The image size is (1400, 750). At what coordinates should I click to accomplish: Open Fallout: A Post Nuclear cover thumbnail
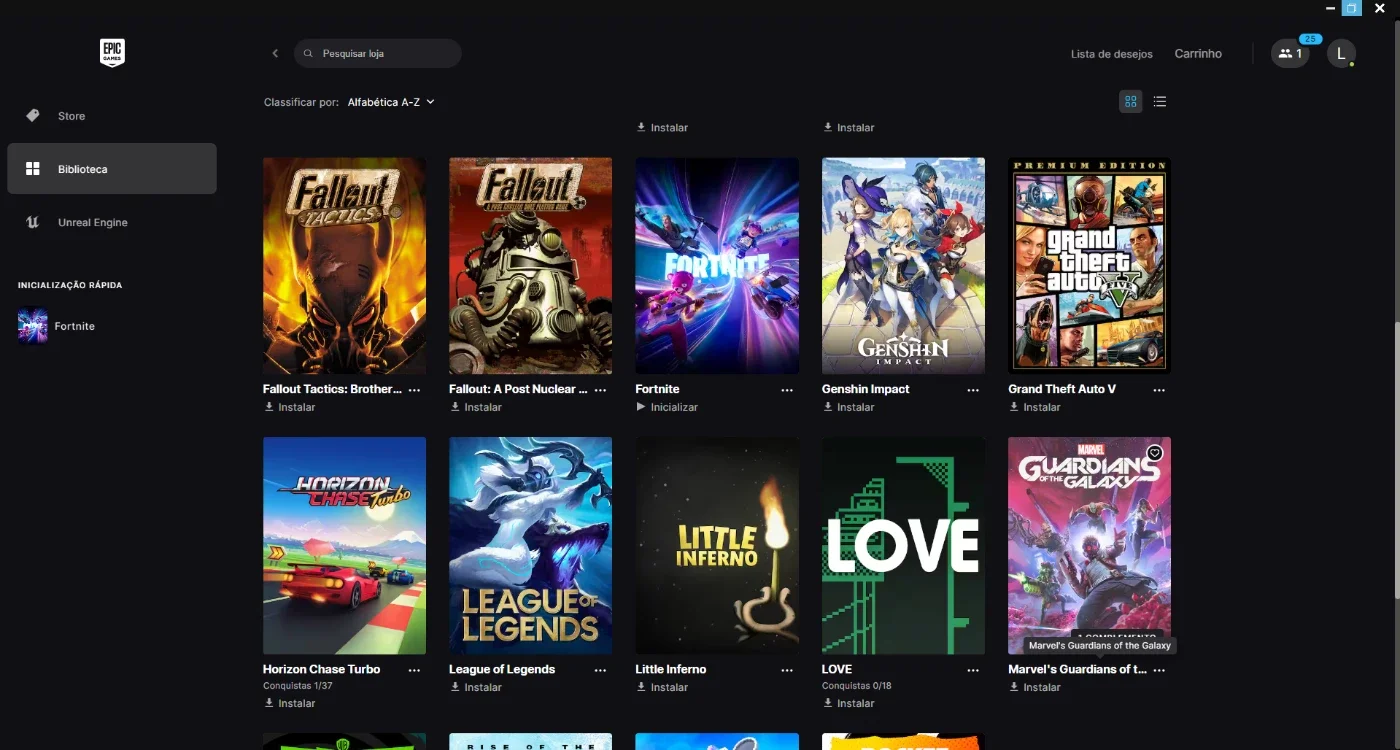[530, 265]
